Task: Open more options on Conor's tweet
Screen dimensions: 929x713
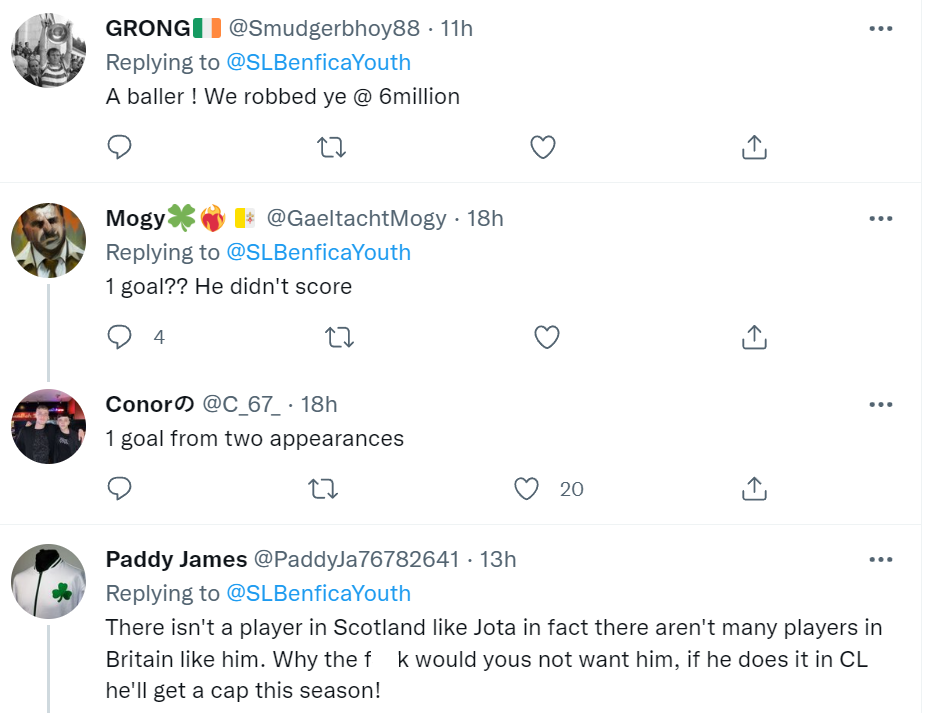Action: point(881,405)
